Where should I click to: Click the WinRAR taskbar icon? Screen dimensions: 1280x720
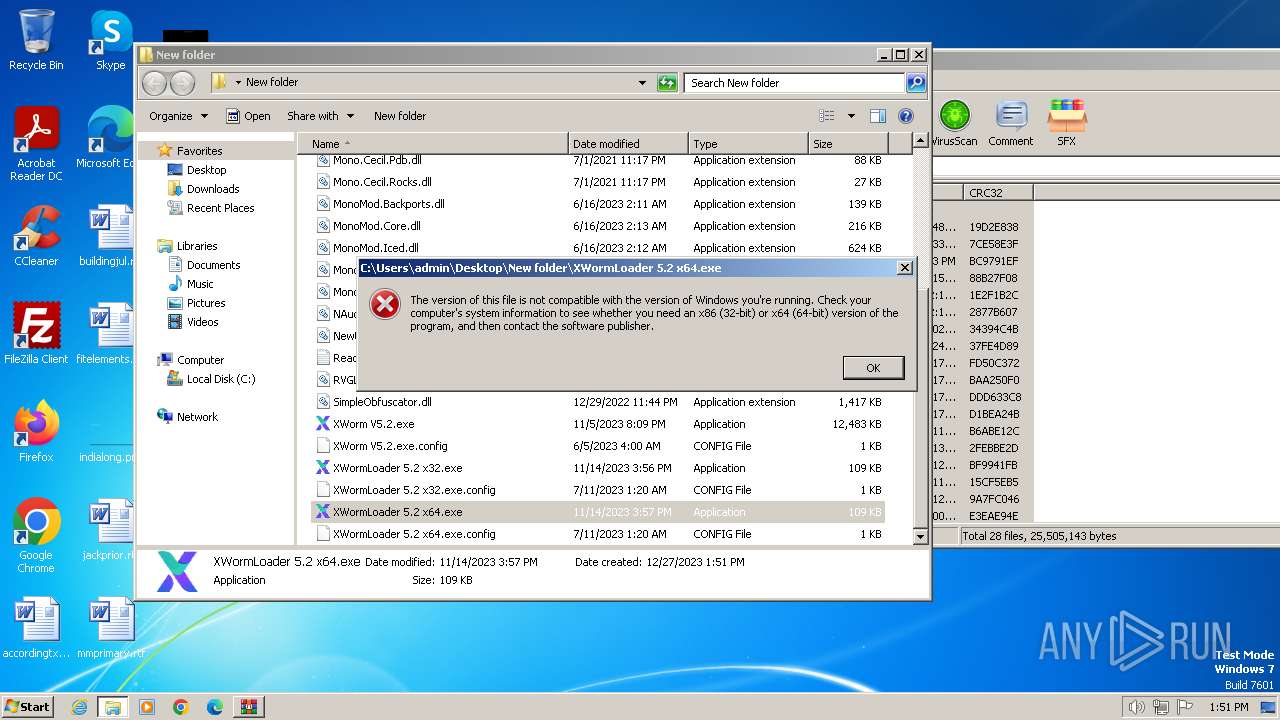click(248, 707)
